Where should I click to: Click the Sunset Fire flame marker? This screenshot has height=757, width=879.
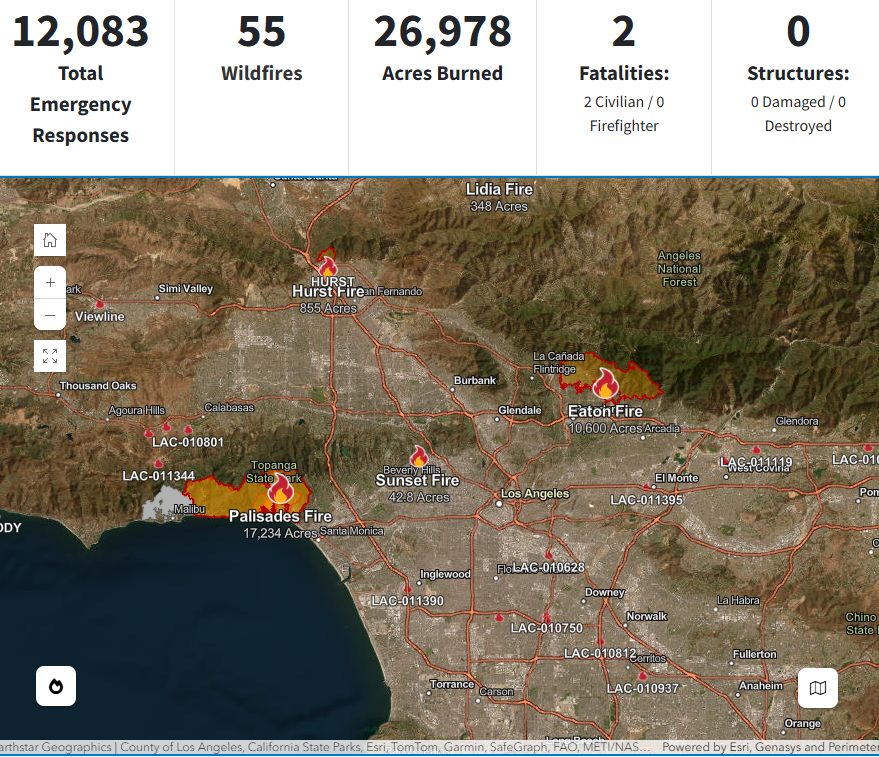[418, 457]
